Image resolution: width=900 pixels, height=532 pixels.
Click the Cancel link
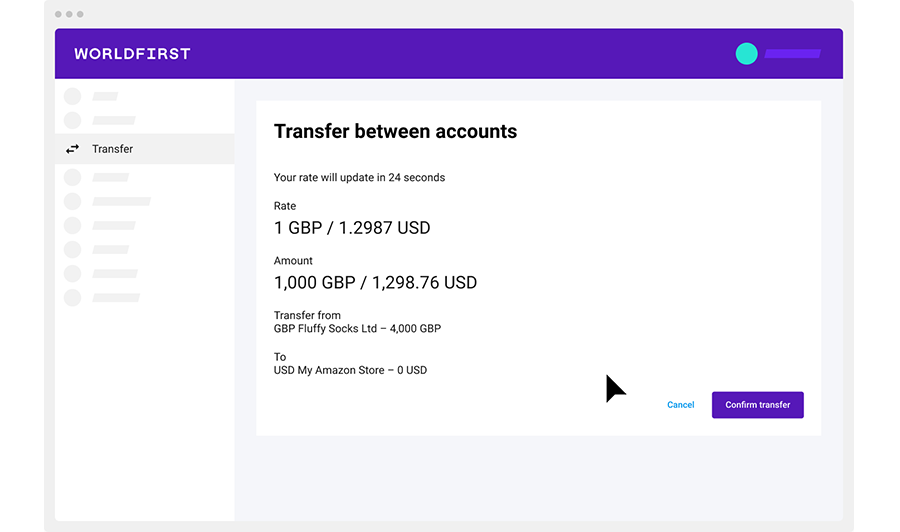point(681,405)
